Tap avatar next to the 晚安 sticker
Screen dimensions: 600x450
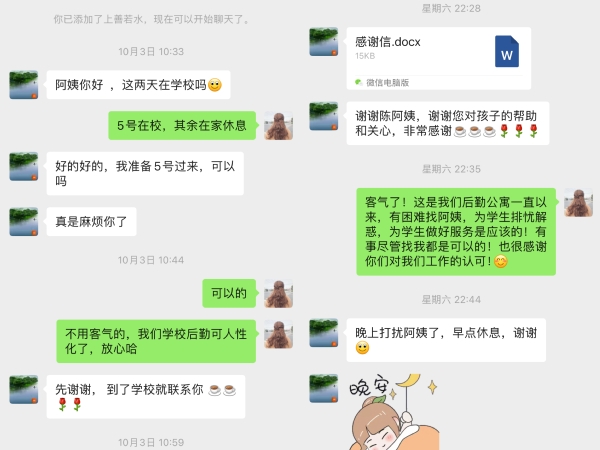tap(324, 388)
